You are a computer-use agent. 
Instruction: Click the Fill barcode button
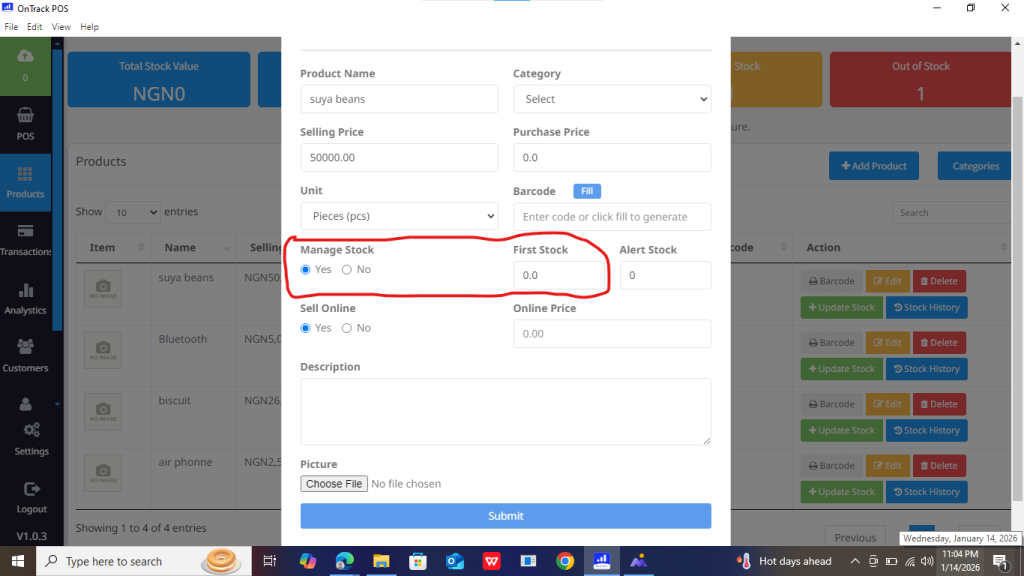[x=587, y=191]
